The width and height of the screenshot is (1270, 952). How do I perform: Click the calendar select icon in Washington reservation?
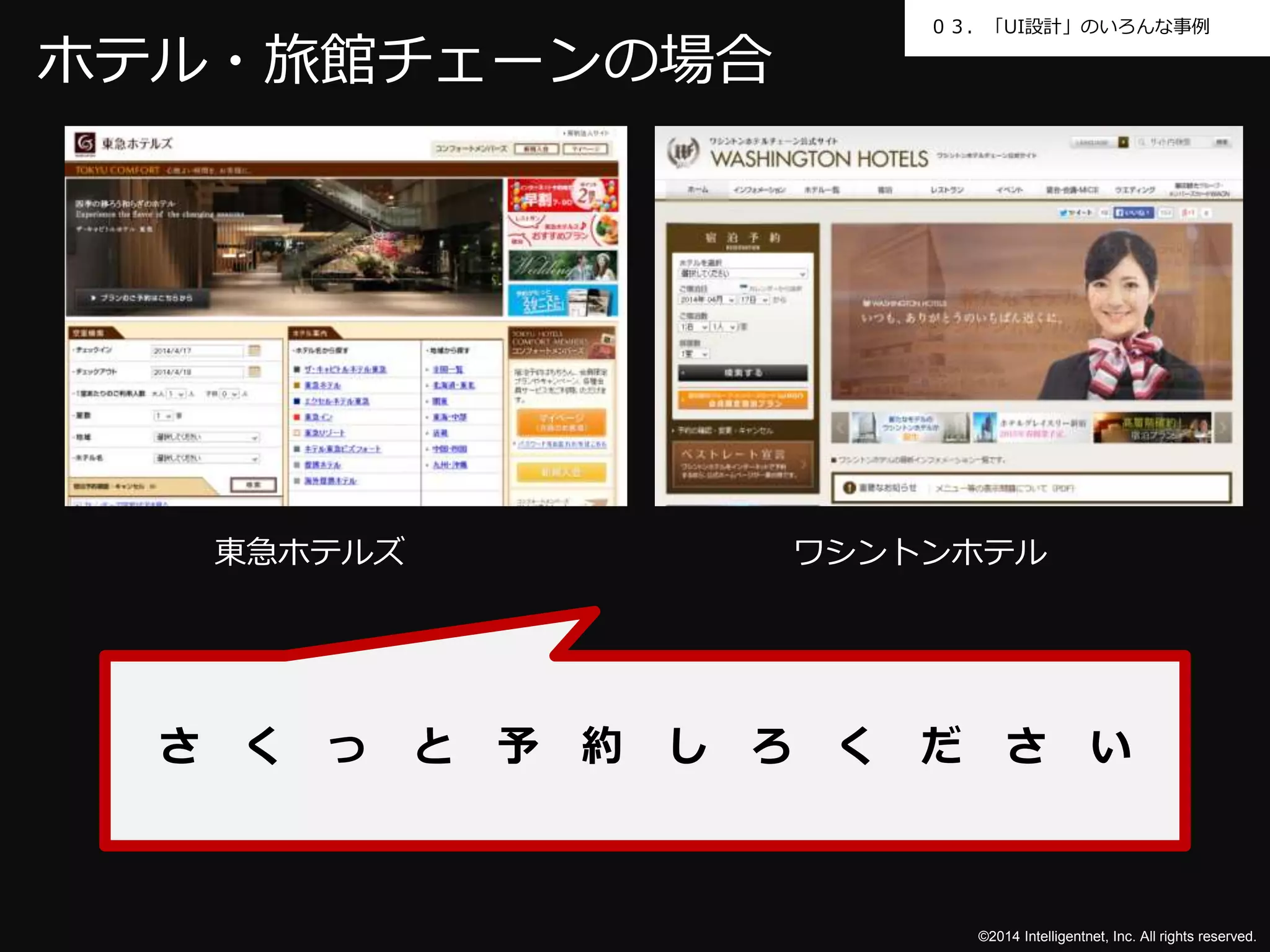pos(744,288)
